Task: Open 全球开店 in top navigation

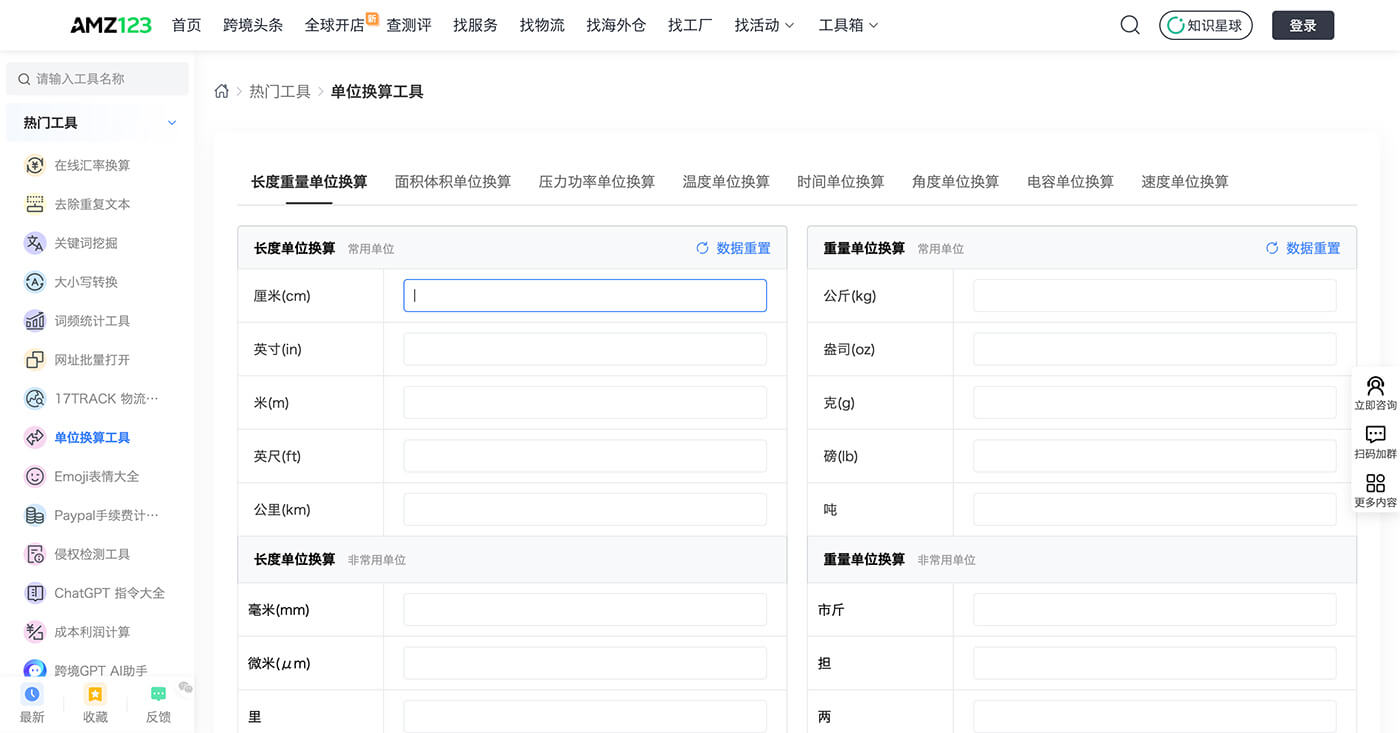Action: point(335,25)
